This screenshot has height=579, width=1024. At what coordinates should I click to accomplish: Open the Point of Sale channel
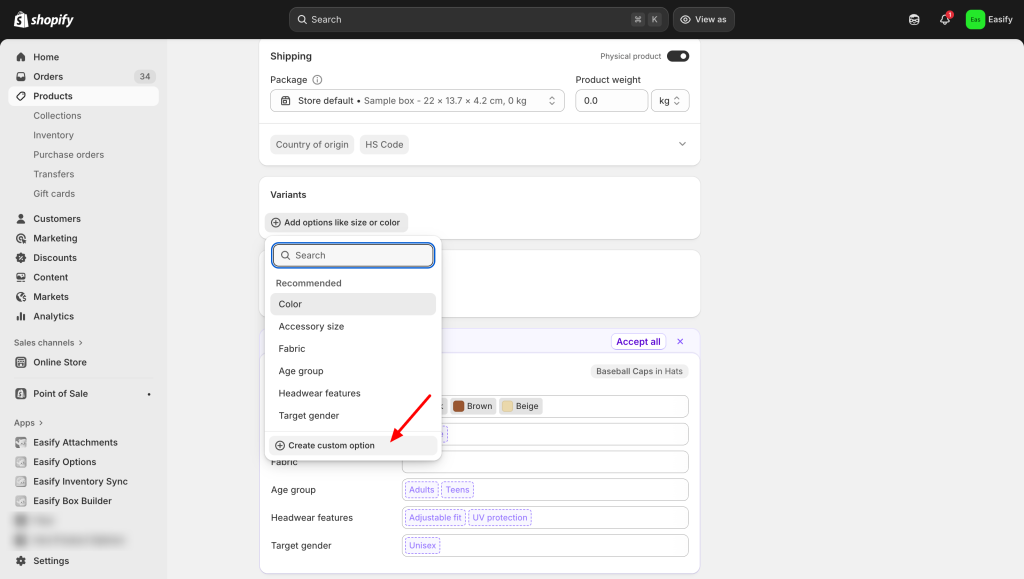[60, 394]
